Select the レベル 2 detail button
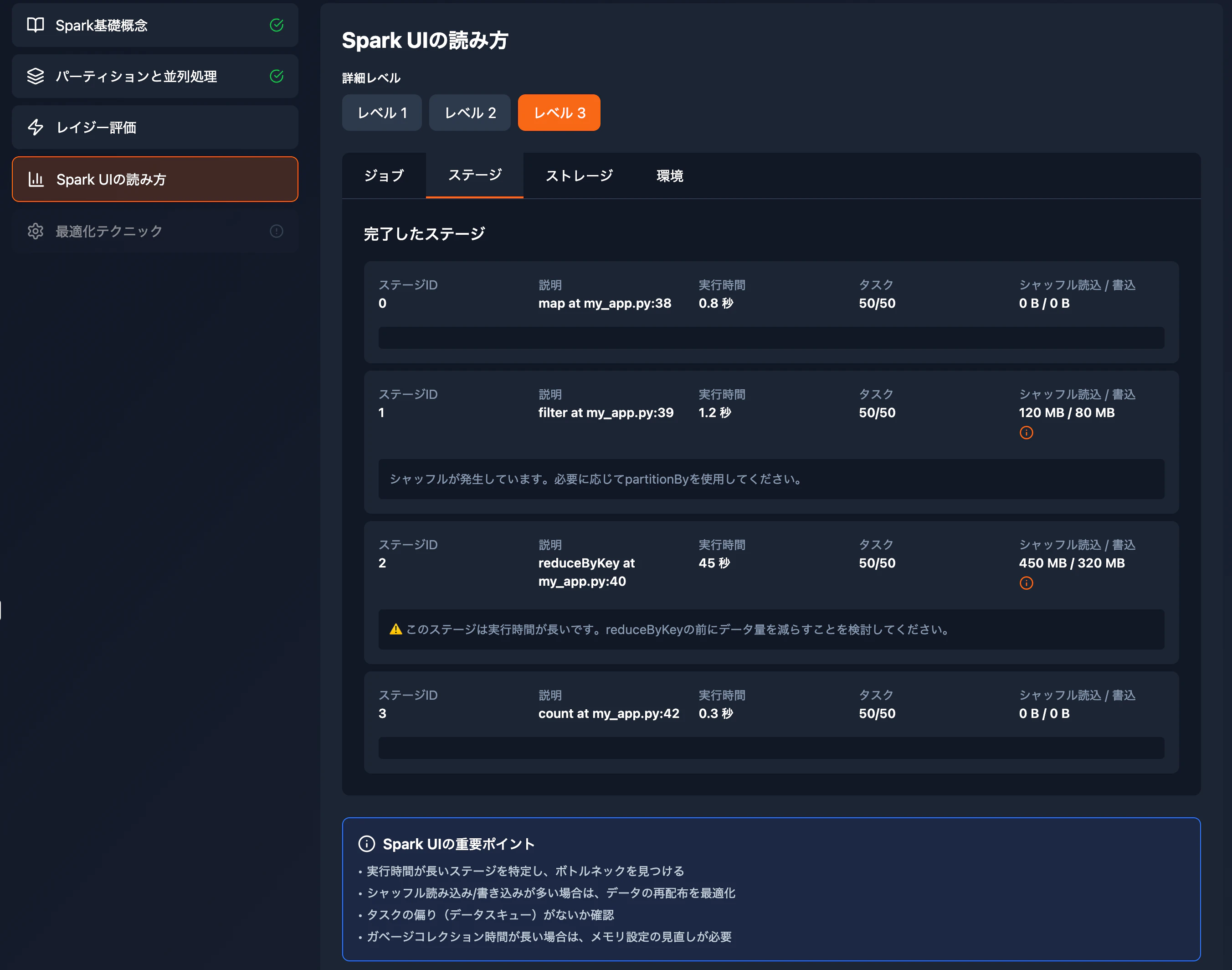 click(470, 113)
